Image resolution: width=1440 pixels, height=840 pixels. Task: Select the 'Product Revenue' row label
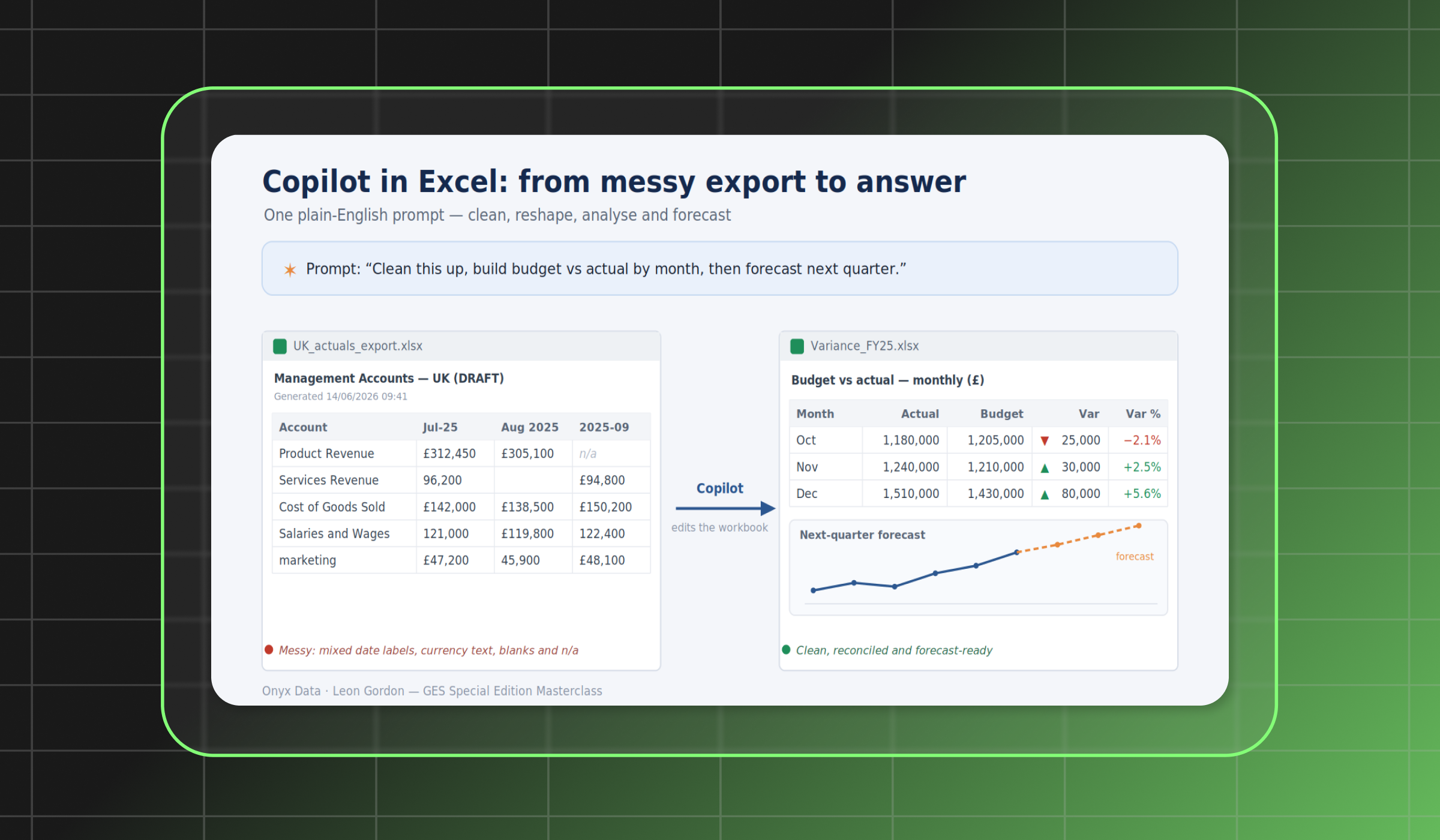click(326, 454)
